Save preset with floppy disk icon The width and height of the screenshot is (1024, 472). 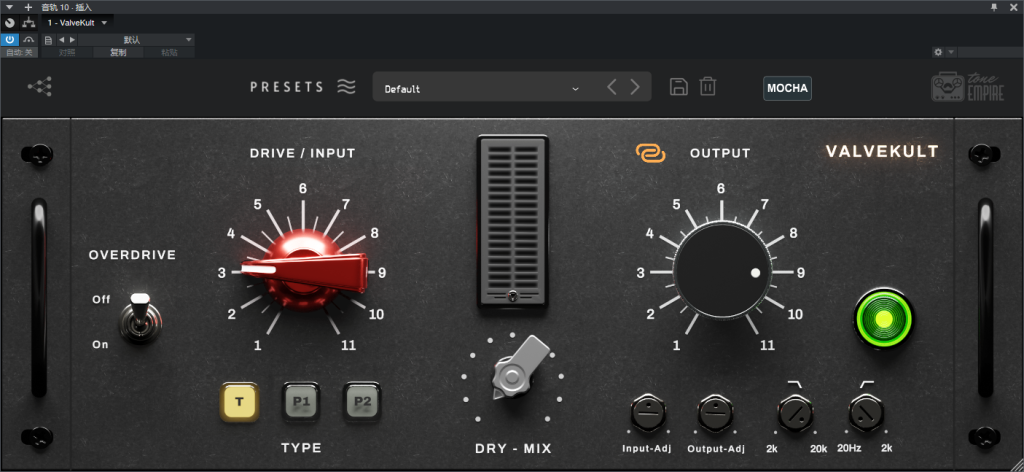679,86
